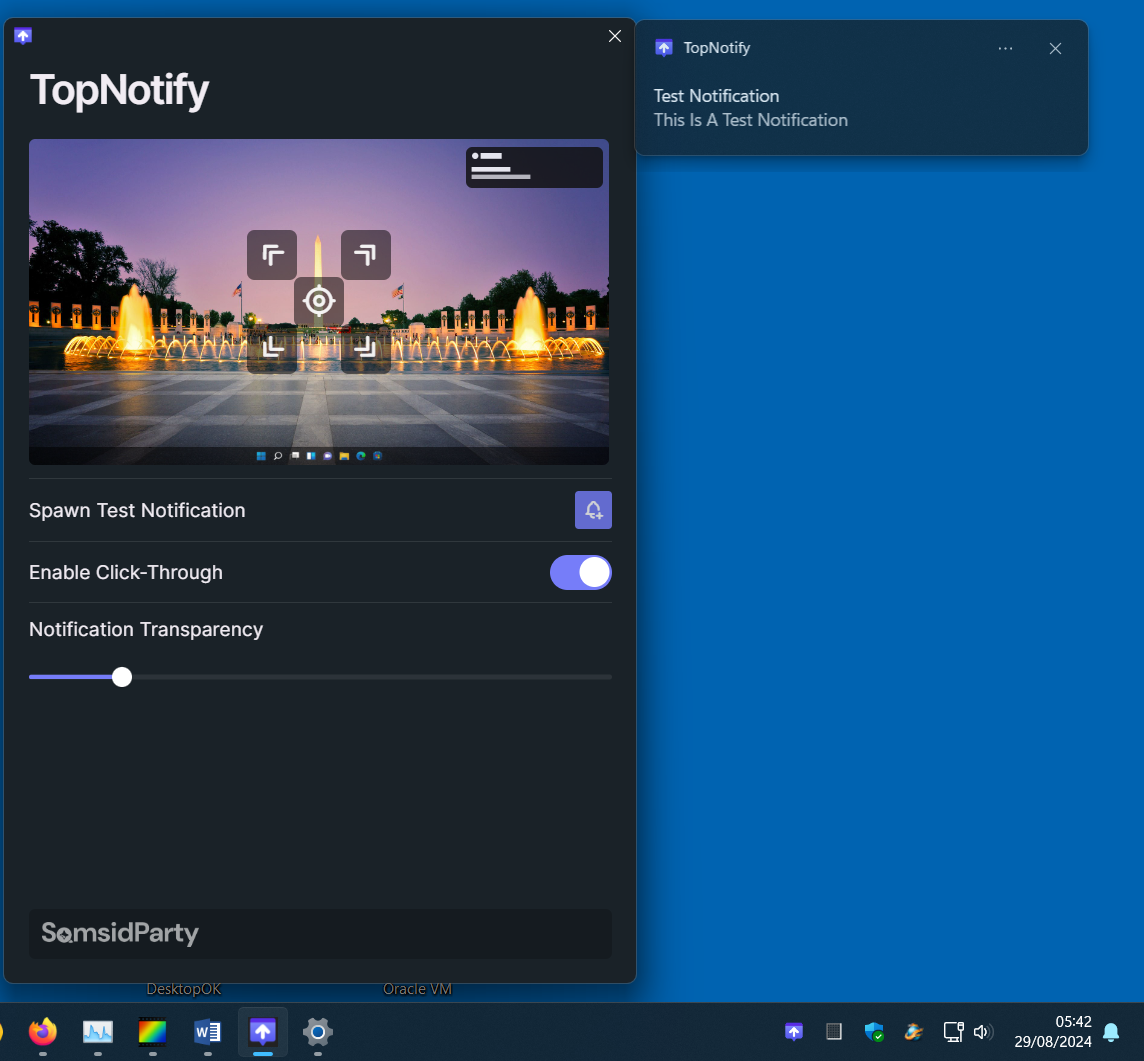Set notification position to bottom-right corner
This screenshot has width=1144, height=1061.
click(366, 348)
